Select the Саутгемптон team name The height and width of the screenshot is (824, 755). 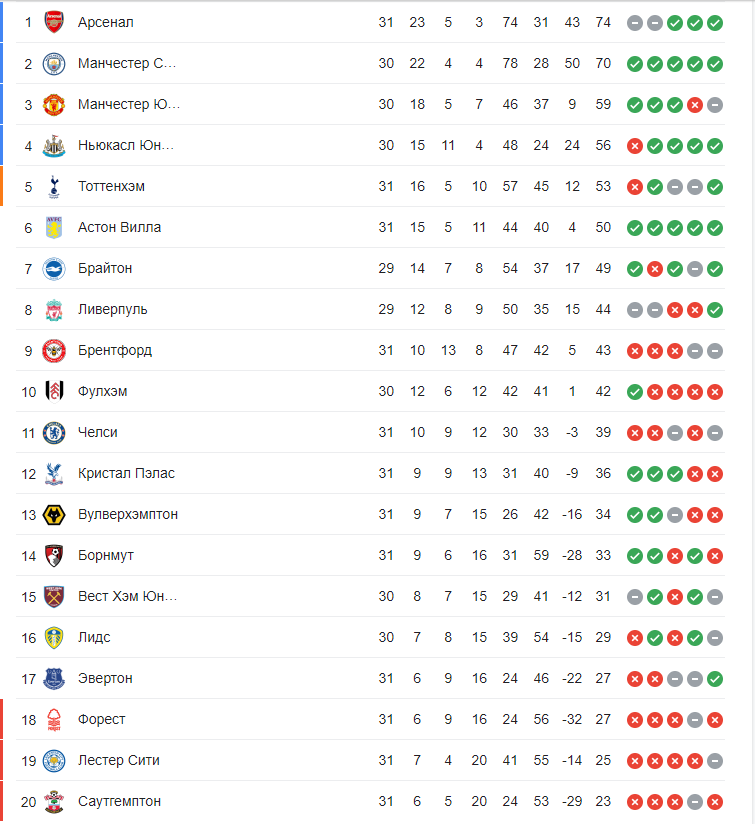(x=119, y=801)
